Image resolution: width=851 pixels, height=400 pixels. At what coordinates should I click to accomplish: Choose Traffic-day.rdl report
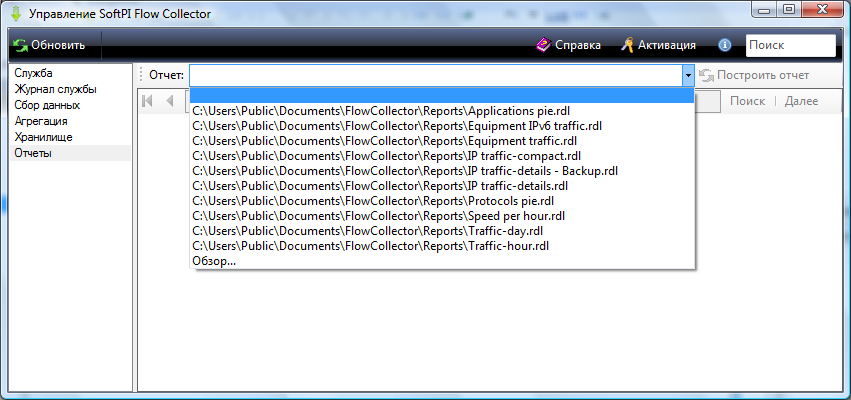442,231
